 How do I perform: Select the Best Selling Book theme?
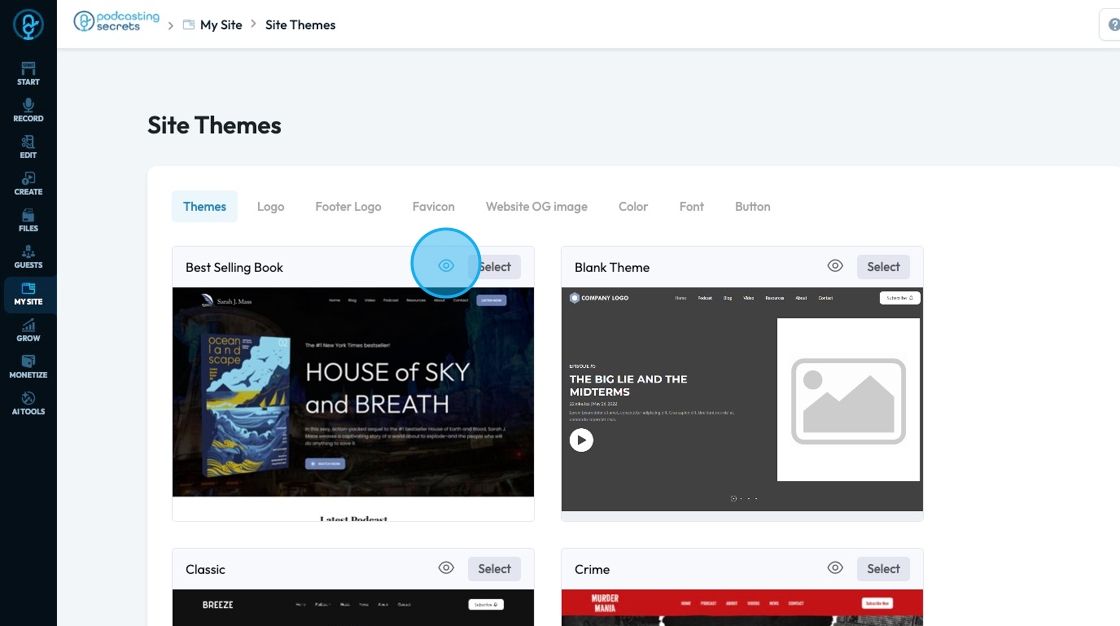pos(494,267)
